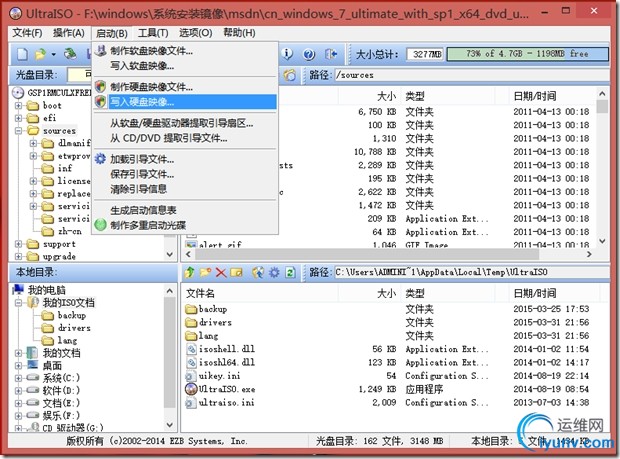
Task: Select 从 CD/DVD 提取引导文件 entry
Action: (x=185, y=138)
